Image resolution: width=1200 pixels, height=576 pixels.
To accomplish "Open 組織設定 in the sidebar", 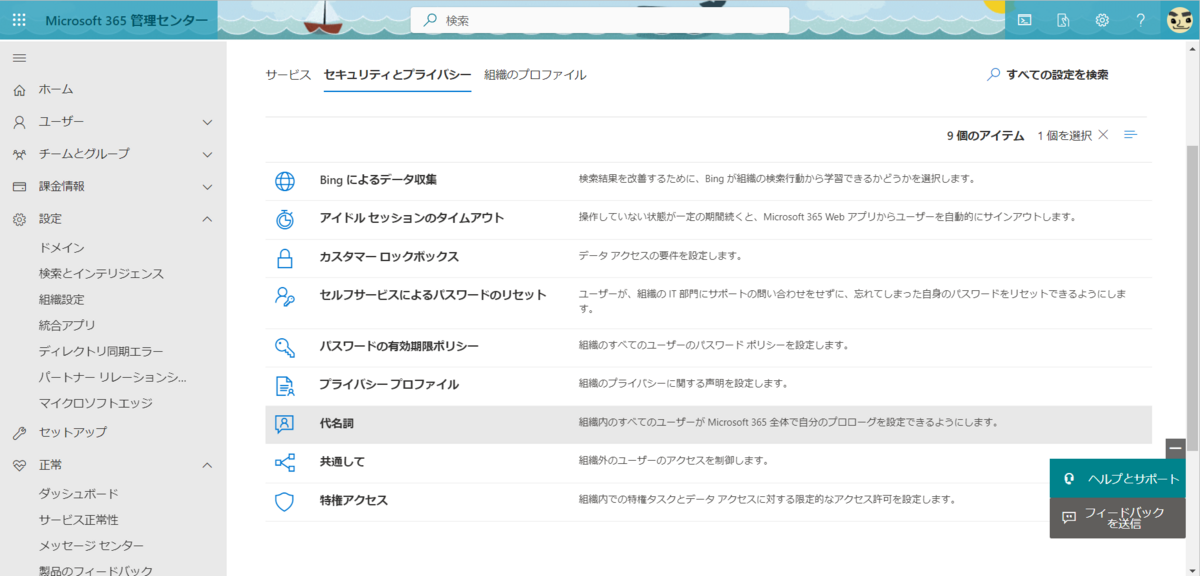I will coord(62,300).
